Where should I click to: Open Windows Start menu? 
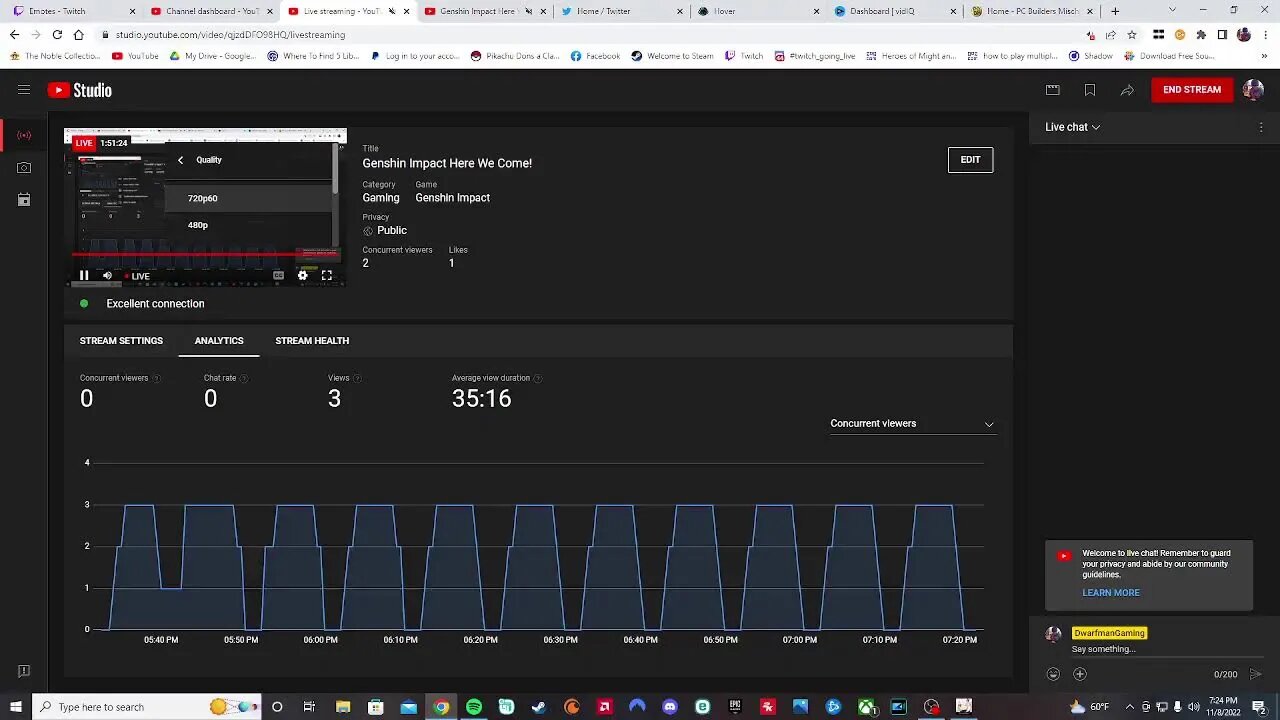tap(16, 707)
